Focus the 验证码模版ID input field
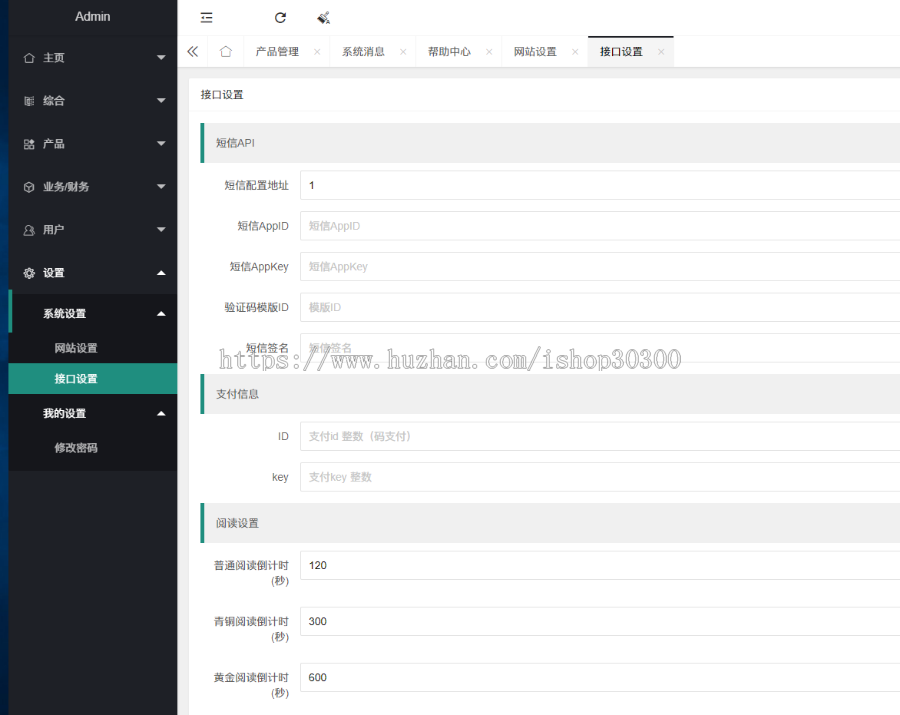900x715 pixels. [x=600, y=308]
